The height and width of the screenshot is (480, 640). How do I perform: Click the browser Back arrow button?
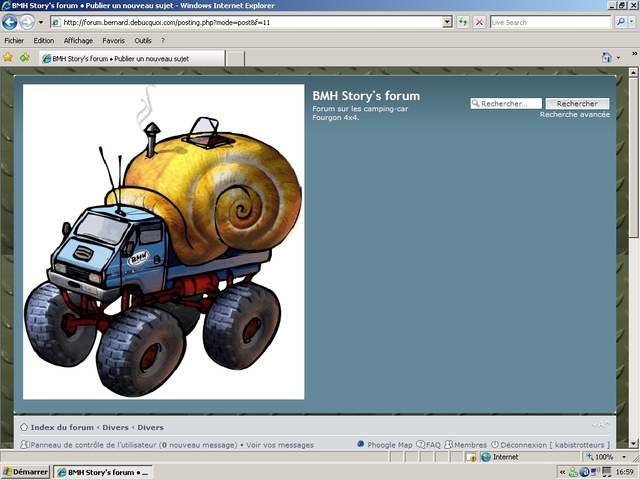pyautogui.click(x=11, y=22)
